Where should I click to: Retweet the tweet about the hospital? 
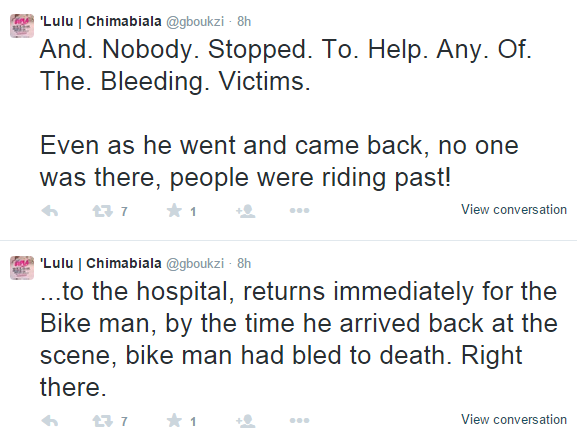coord(102,420)
